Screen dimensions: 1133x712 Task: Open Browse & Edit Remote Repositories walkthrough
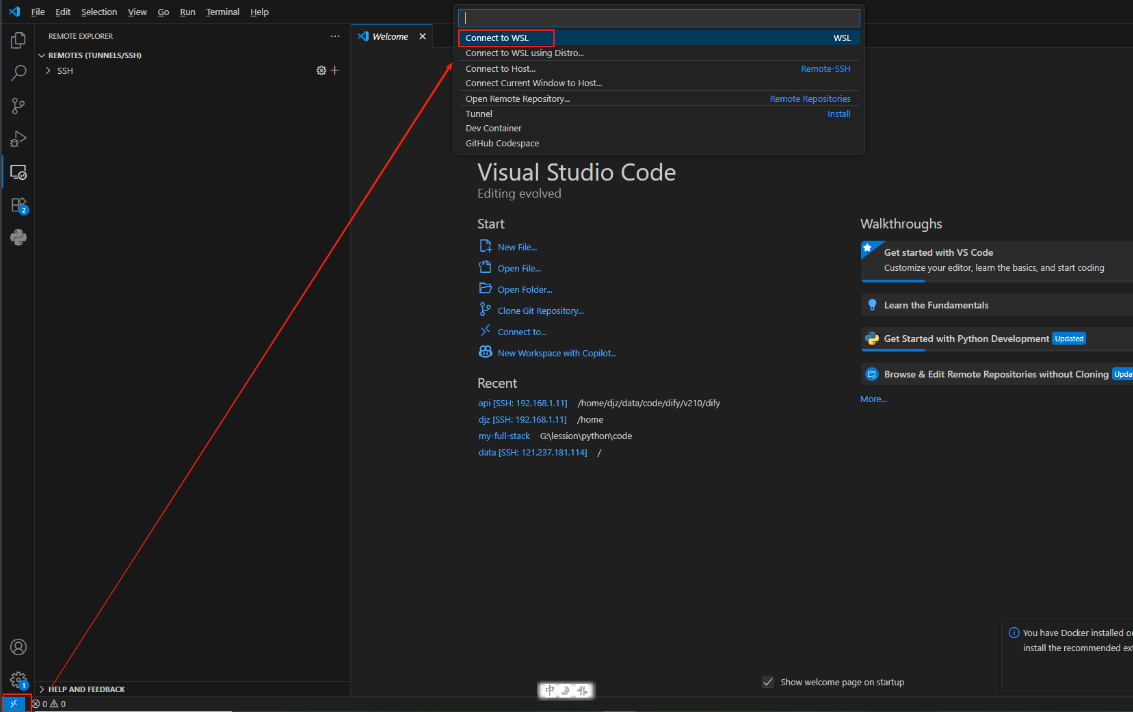[x=996, y=374]
